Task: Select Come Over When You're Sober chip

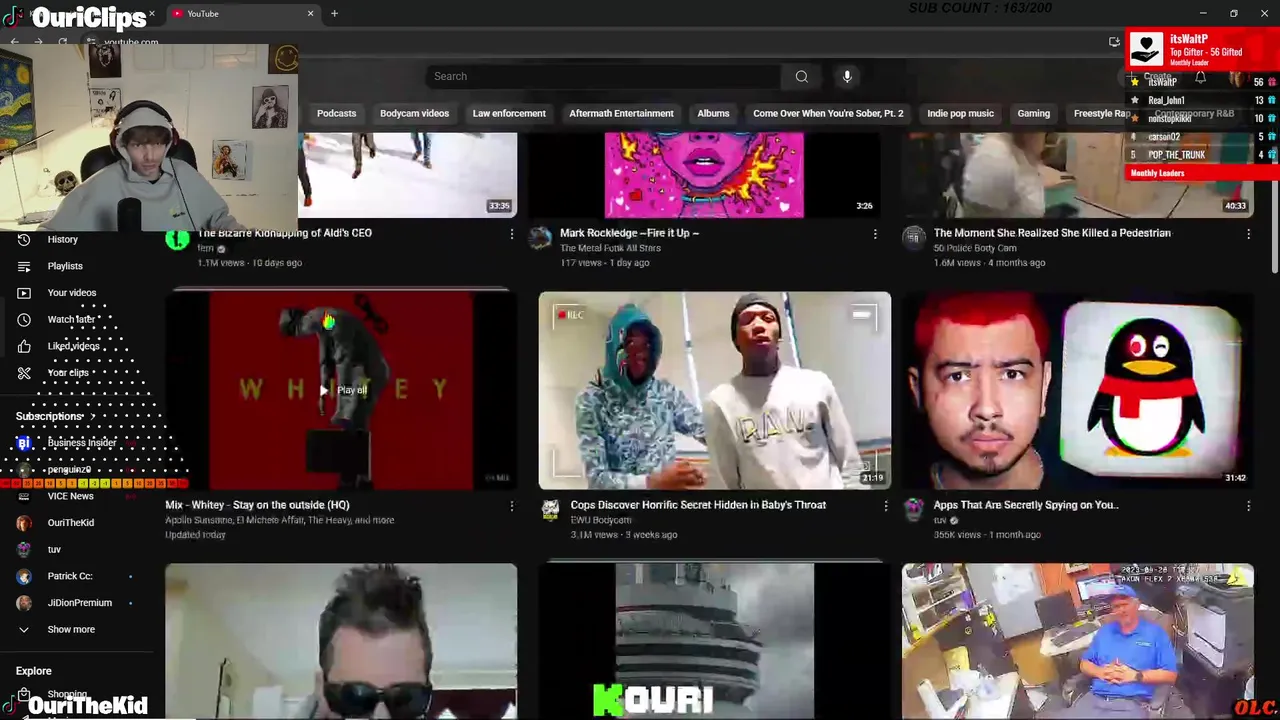Action: [828, 113]
